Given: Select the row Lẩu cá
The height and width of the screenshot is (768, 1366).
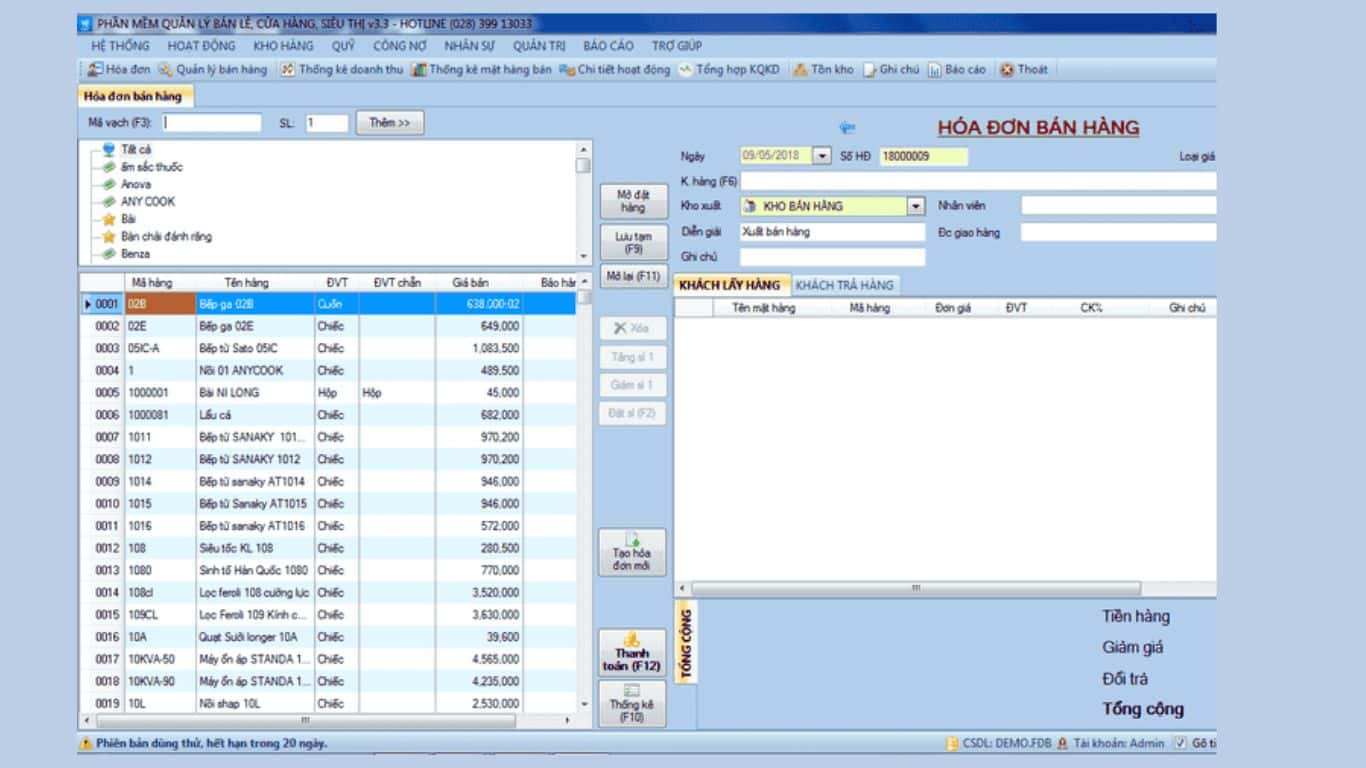Looking at the screenshot, I should coord(328,415).
